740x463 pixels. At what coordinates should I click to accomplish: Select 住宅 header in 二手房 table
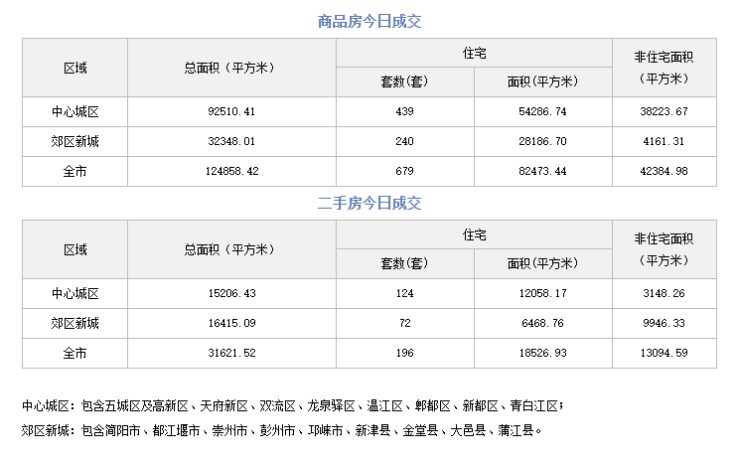coord(474,235)
